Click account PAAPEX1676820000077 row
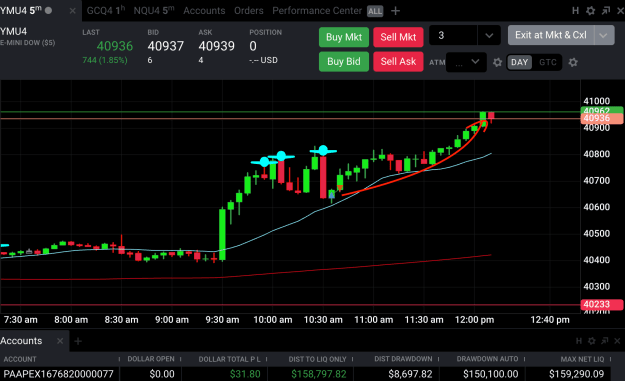Image resolution: width=625 pixels, height=381 pixels. tap(59, 374)
